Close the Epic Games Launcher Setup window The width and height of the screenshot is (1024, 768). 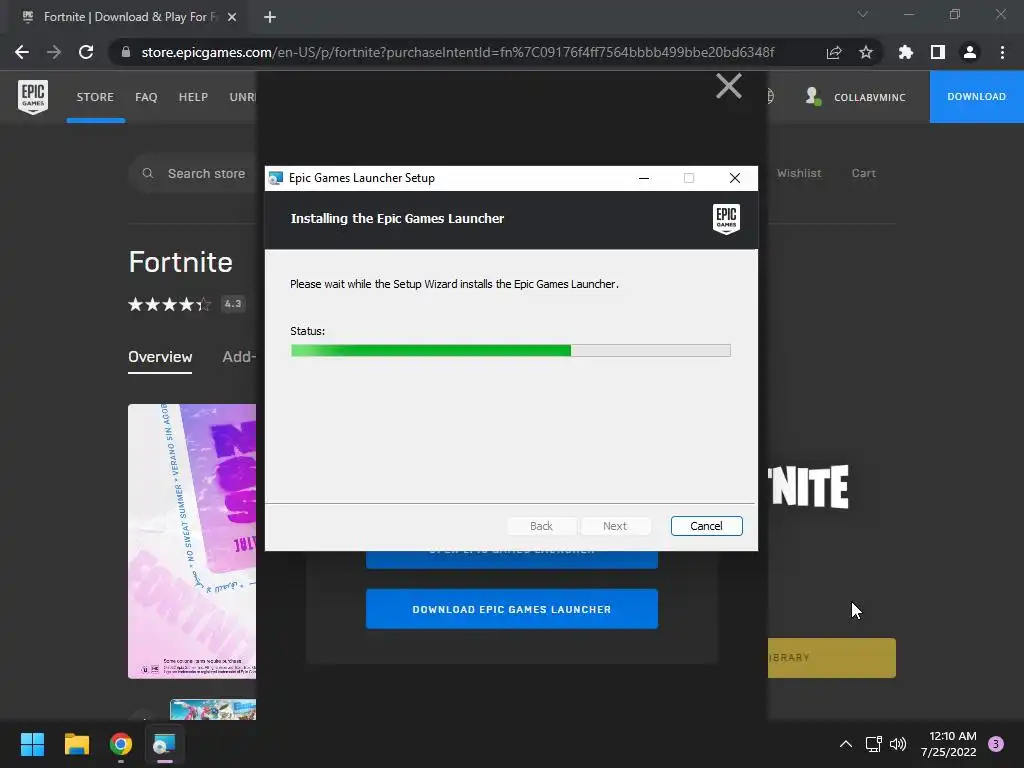(x=735, y=178)
